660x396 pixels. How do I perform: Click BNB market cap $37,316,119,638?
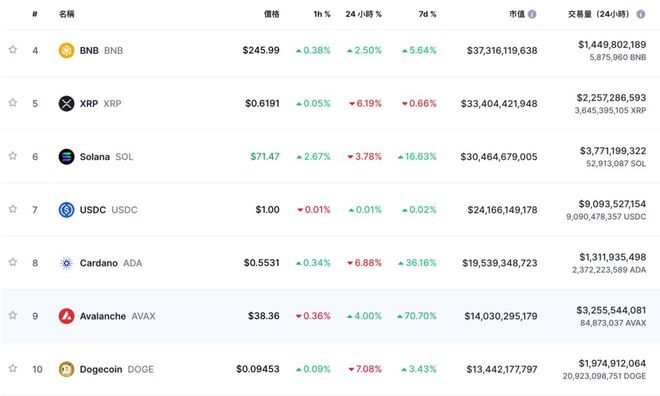(502, 50)
